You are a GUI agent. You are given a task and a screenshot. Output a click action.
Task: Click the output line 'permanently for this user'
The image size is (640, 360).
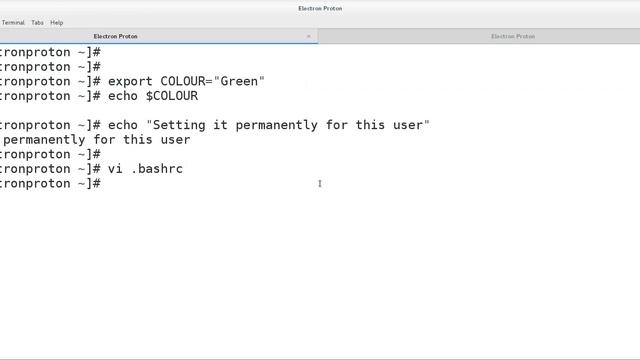click(x=96, y=140)
